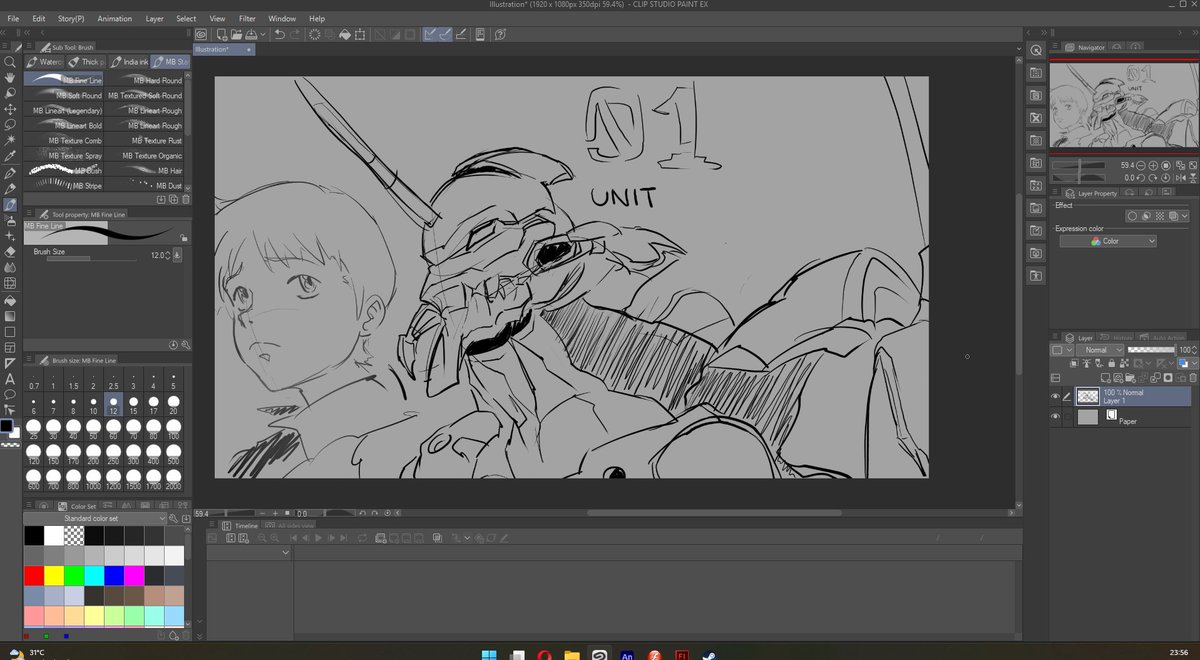The width and height of the screenshot is (1200, 660).
Task: Click the smartphone connect icon
Action: 480,33
